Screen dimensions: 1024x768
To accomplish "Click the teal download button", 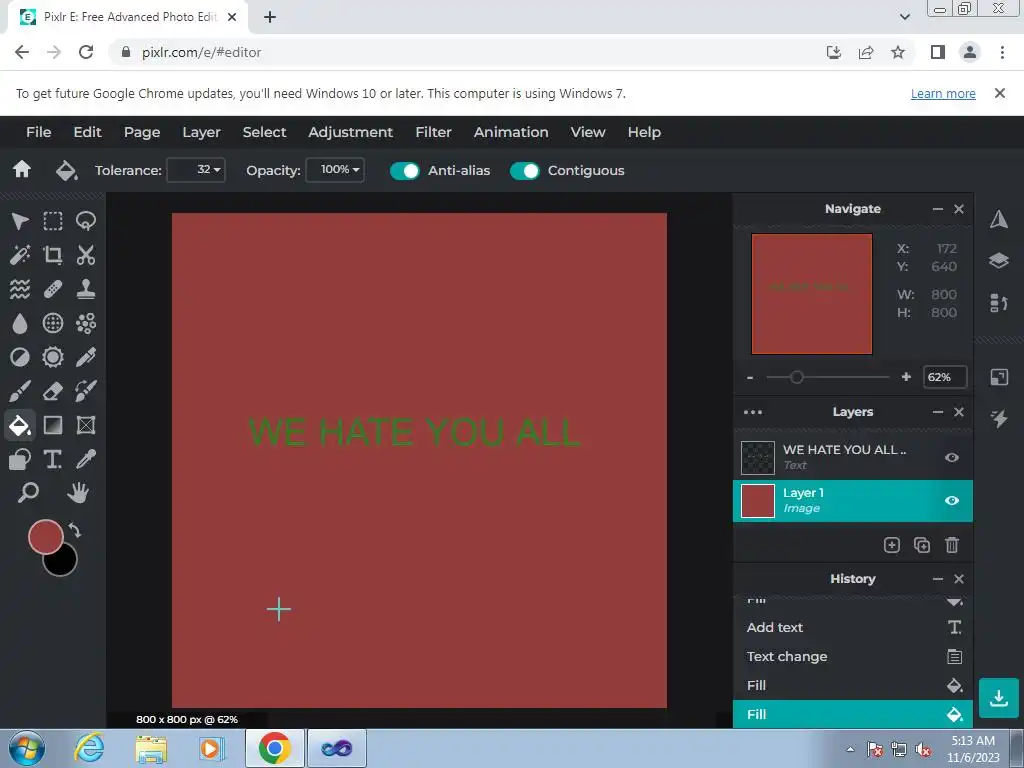I will (x=999, y=698).
